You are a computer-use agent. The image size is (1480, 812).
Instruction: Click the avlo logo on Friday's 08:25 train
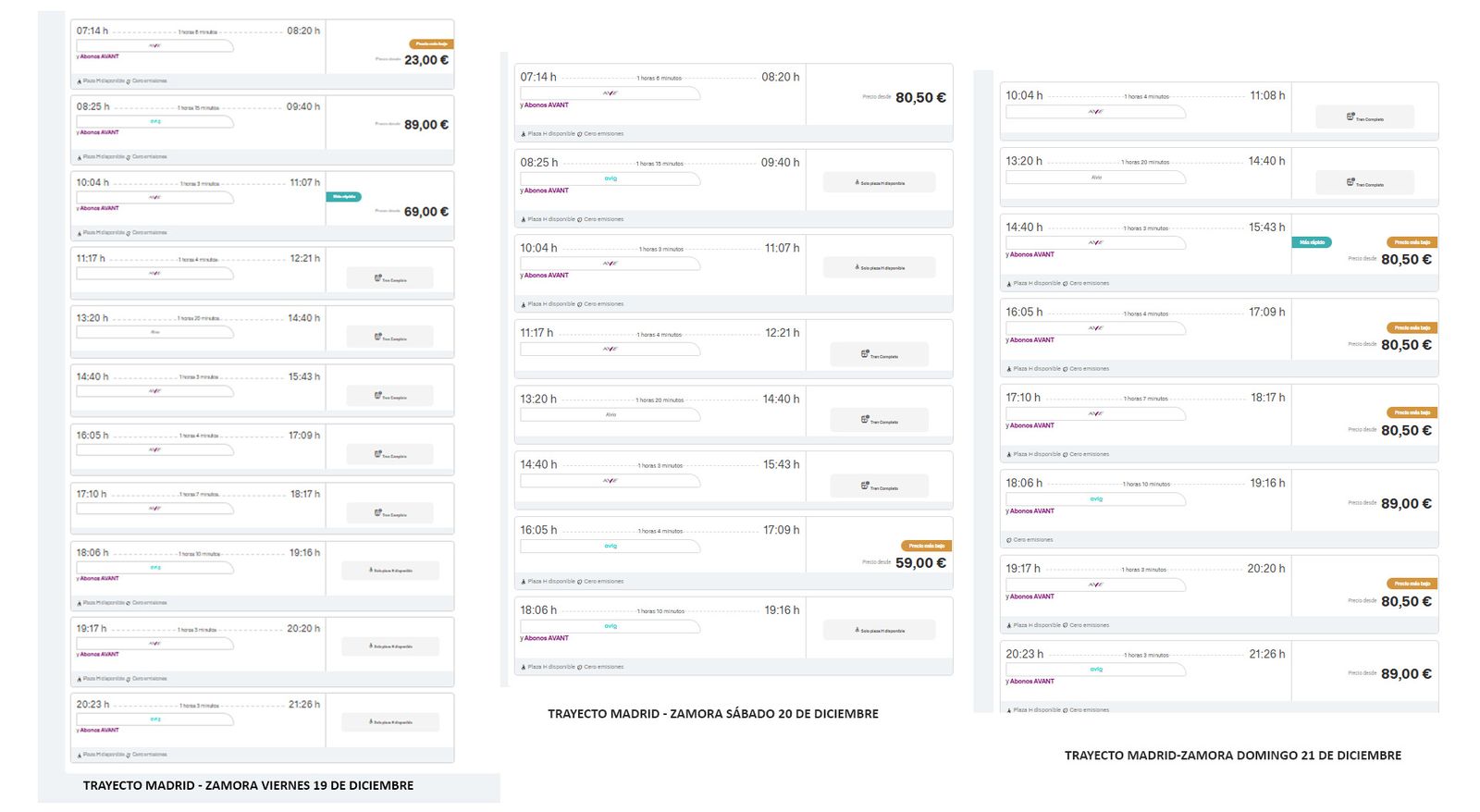tap(154, 121)
